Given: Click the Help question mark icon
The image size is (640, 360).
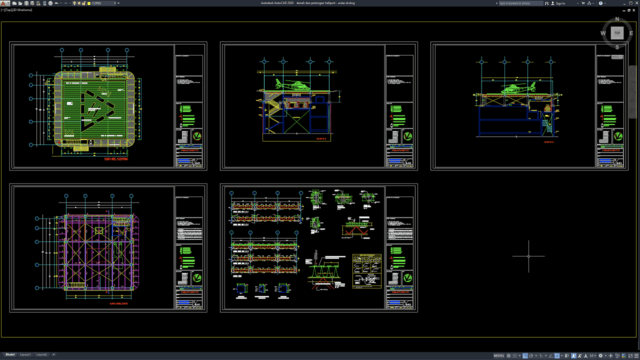Looking at the screenshot, I should (601, 3).
